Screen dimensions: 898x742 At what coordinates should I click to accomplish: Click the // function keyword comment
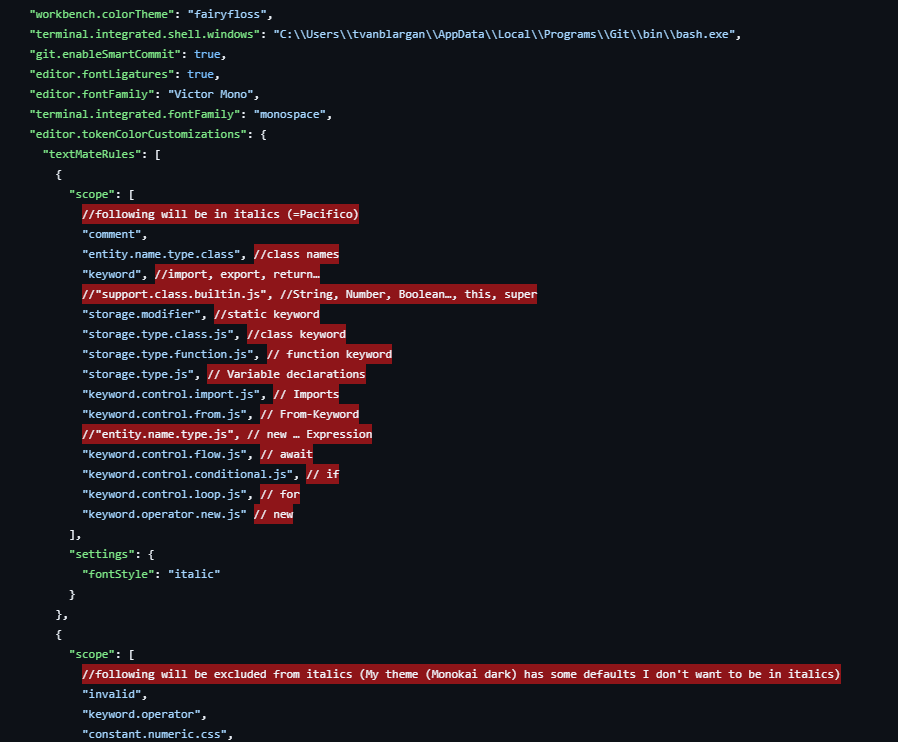tap(329, 354)
